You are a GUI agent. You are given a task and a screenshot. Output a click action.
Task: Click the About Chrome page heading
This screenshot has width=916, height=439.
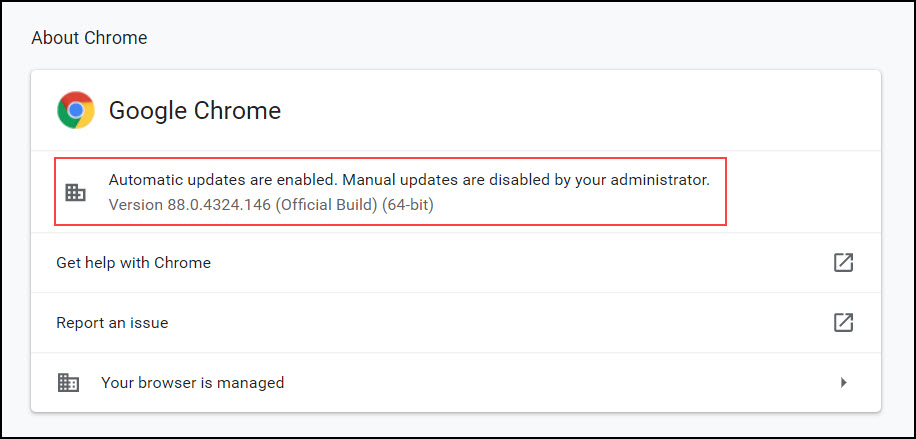point(89,38)
